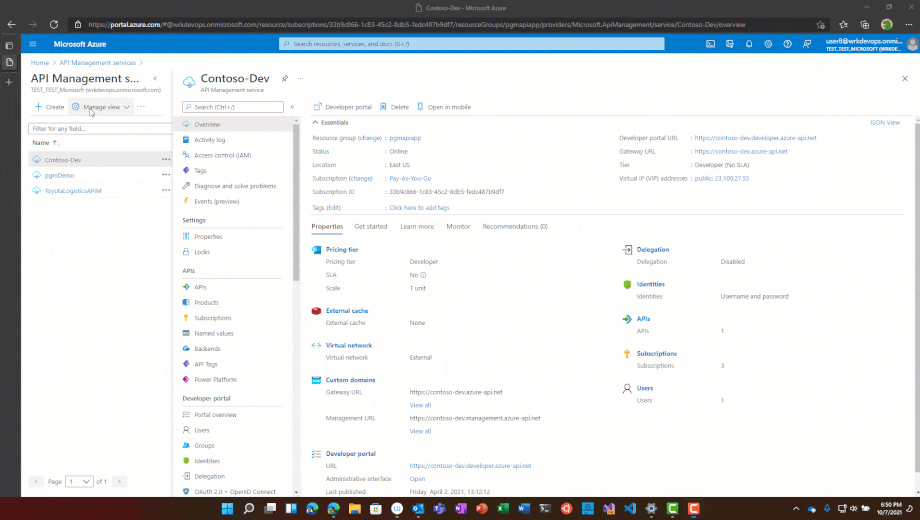Image resolution: width=920 pixels, height=520 pixels.
Task: Click the notifications bell icon
Action: coord(749,44)
